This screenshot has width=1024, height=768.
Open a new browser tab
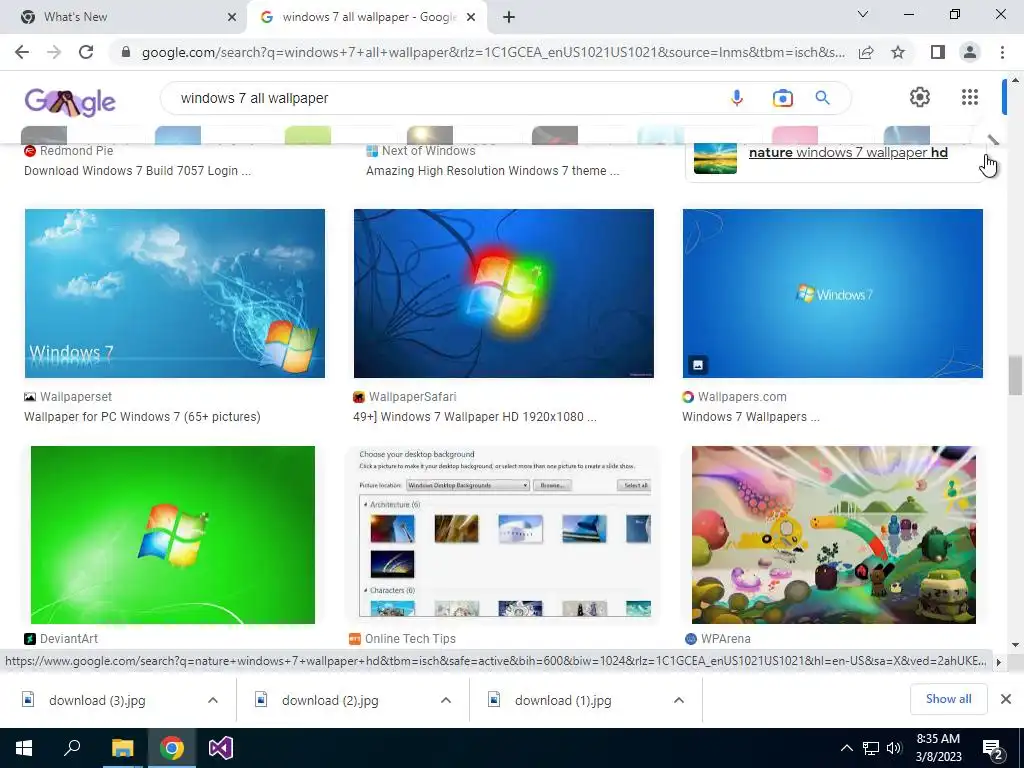(509, 17)
